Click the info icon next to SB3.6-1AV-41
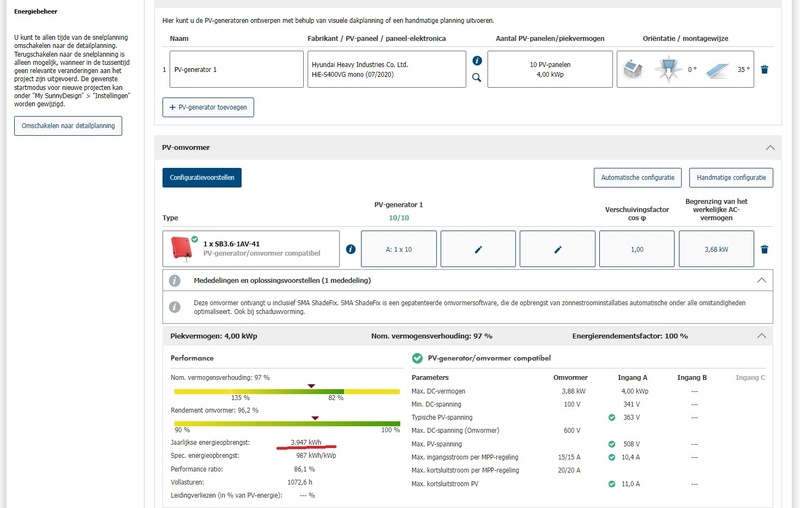The width and height of the screenshot is (800, 508). click(351, 249)
